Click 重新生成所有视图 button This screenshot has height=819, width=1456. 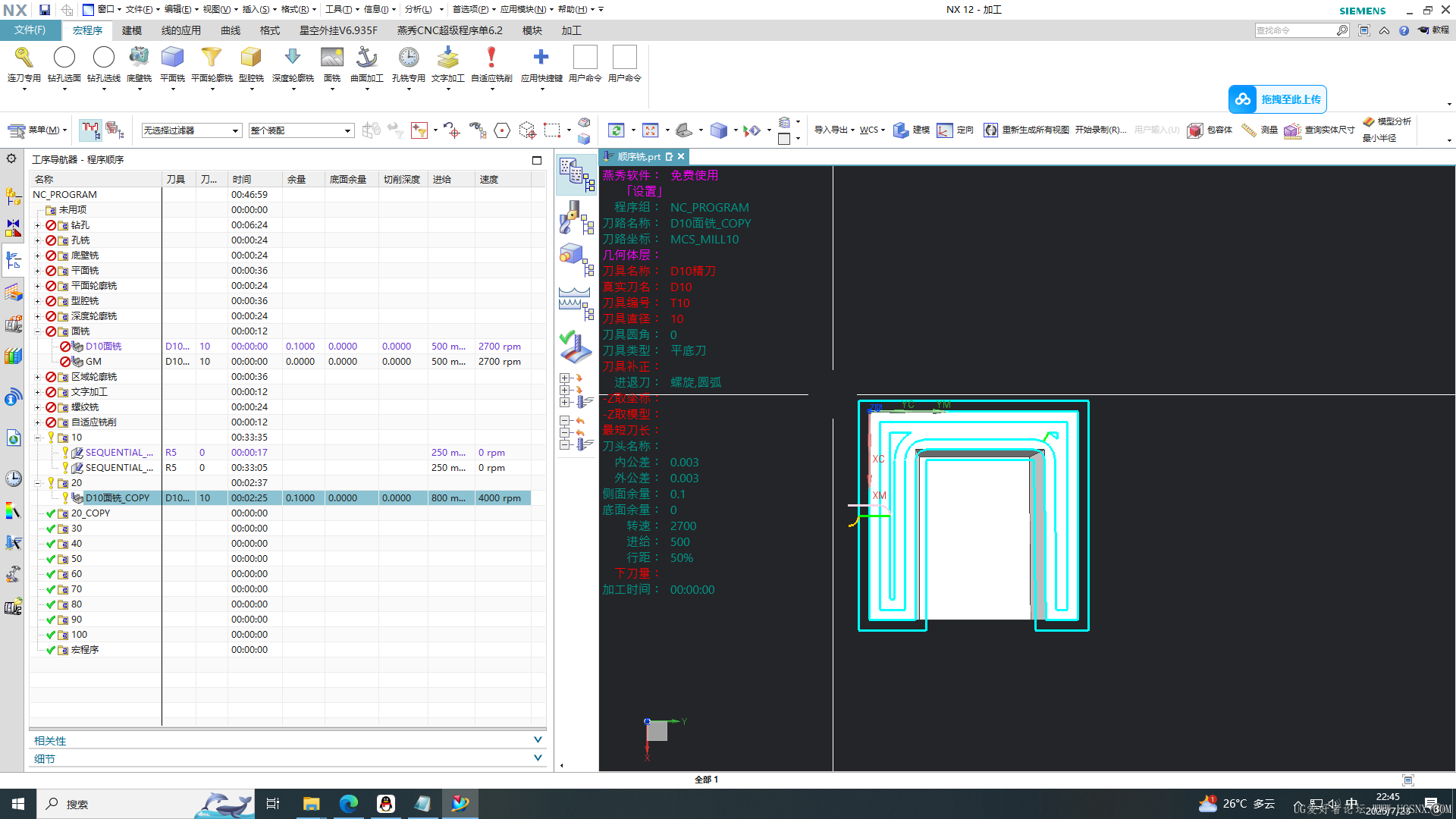1027,130
